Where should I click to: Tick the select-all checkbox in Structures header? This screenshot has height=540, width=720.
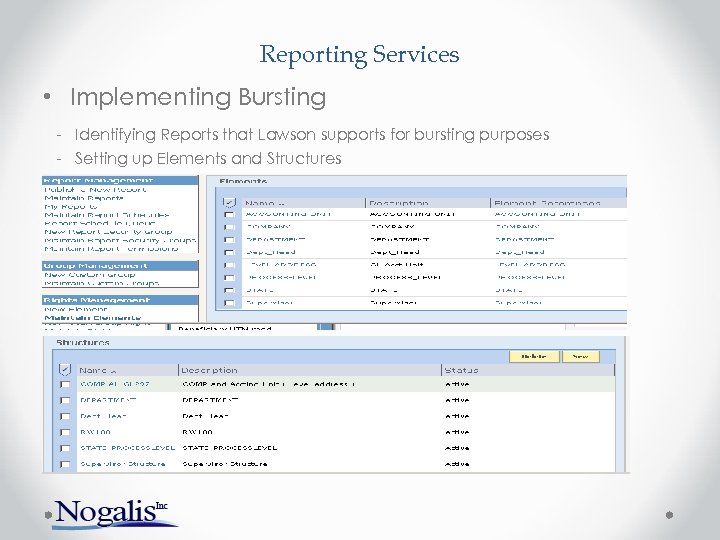click(x=65, y=370)
